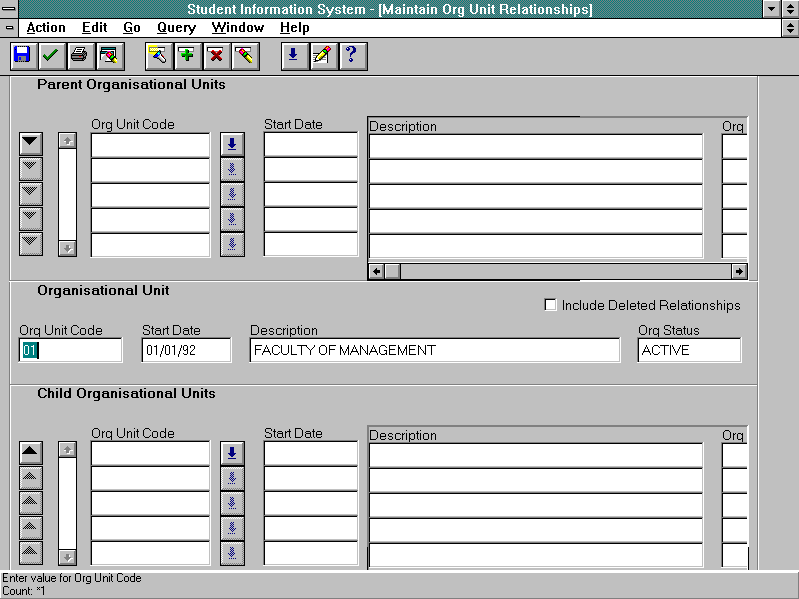Click the black down triangle in first parent row
Image resolution: width=799 pixels, height=599 pixels.
31,144
